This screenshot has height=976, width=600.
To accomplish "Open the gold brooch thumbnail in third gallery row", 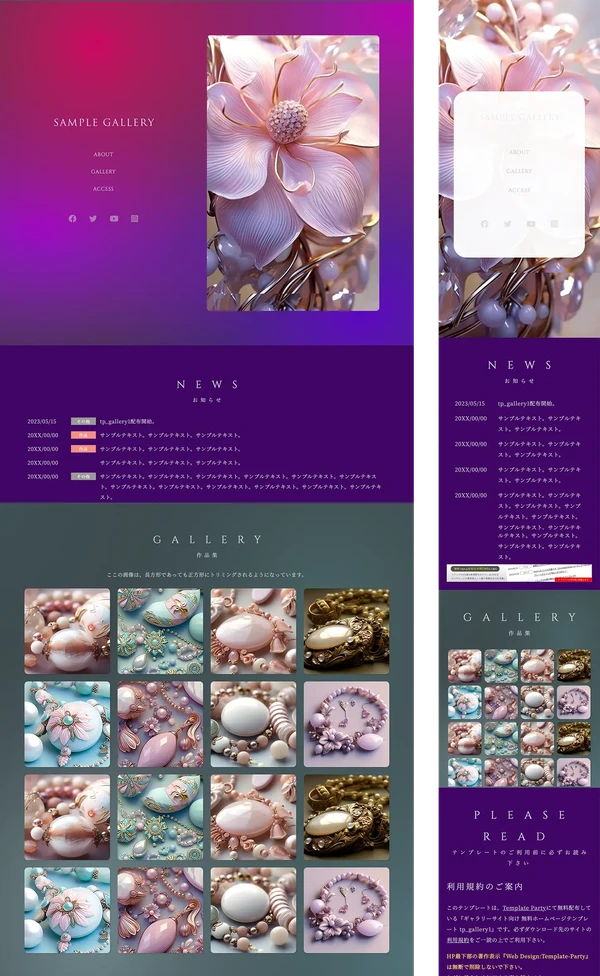I will [347, 817].
